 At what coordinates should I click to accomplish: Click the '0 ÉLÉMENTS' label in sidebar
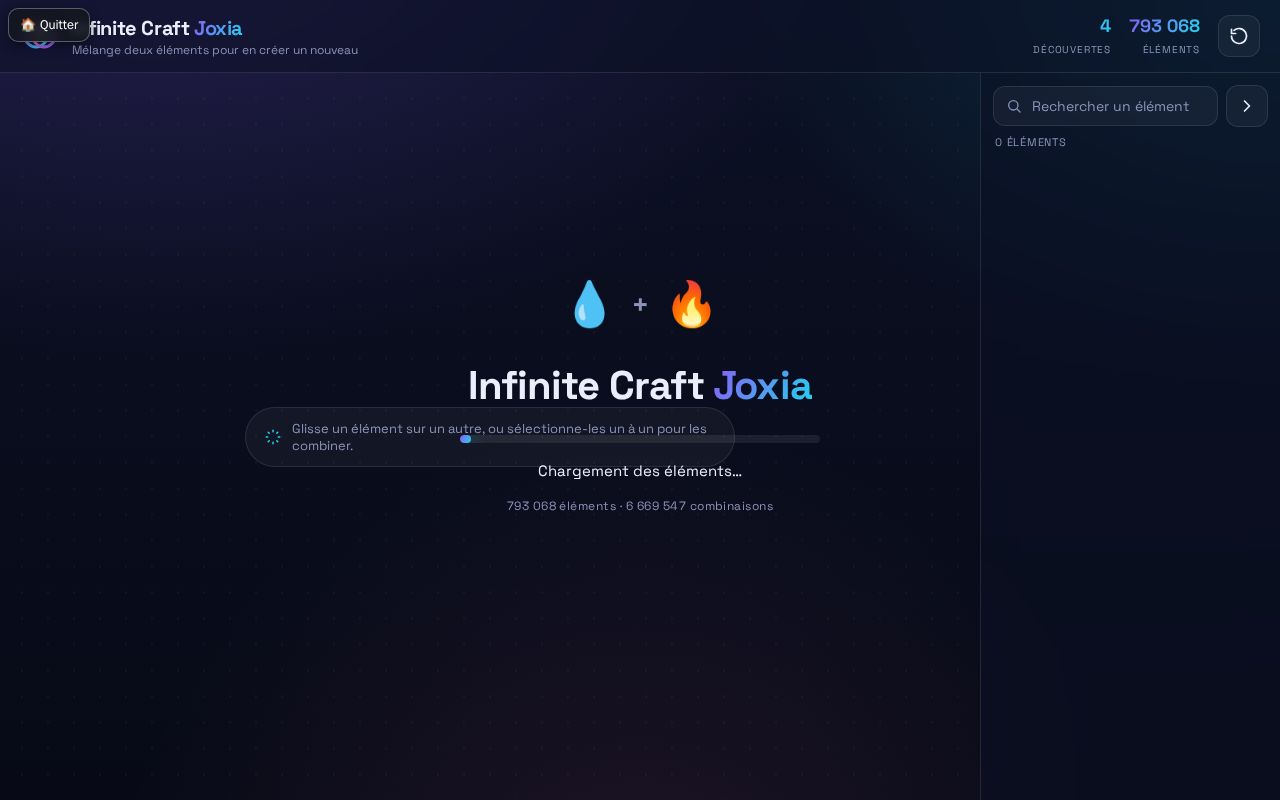[x=1030, y=142]
